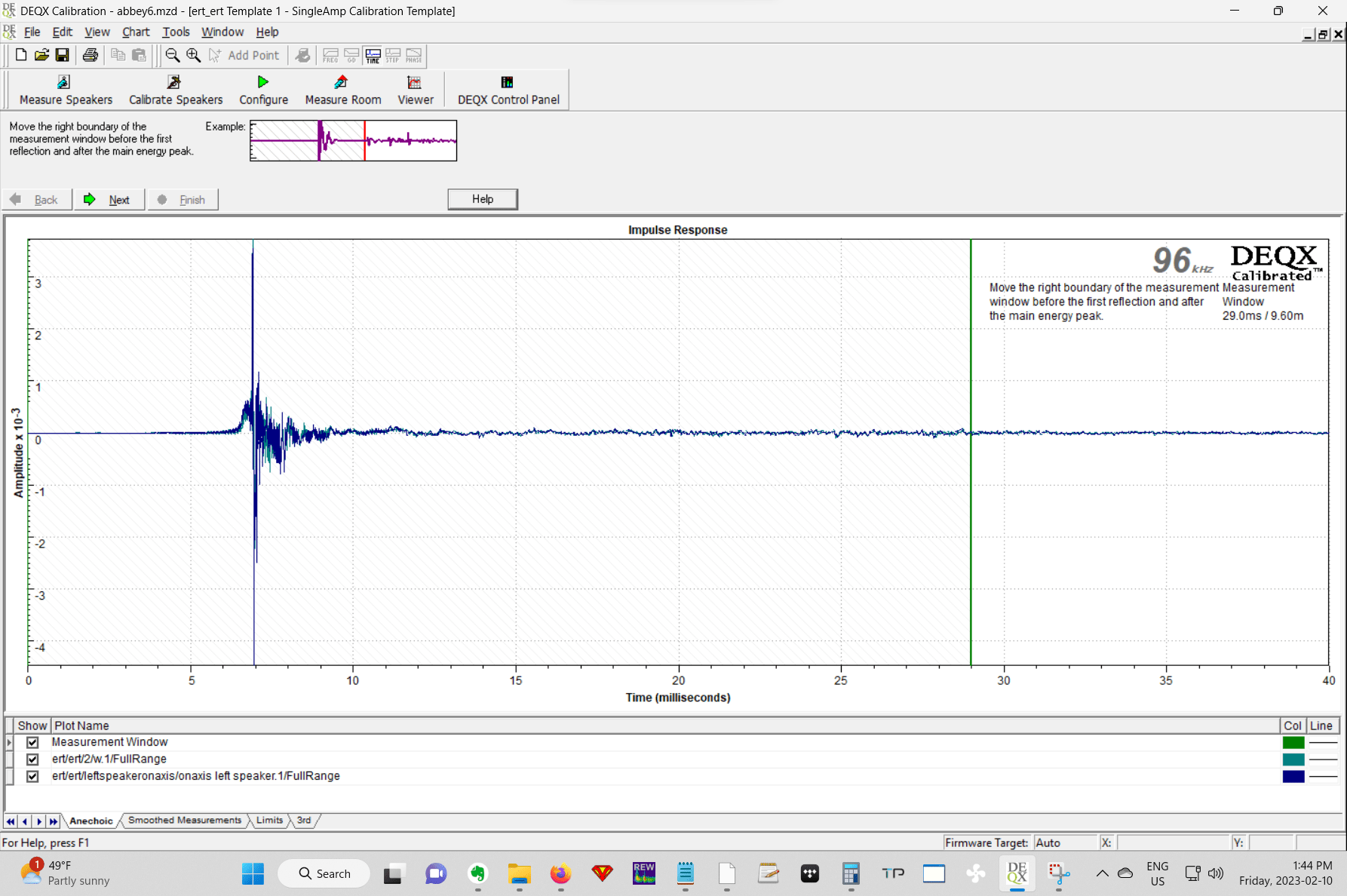Click the Back wizard button
Viewport: 1347px width, 896px height.
(x=36, y=199)
